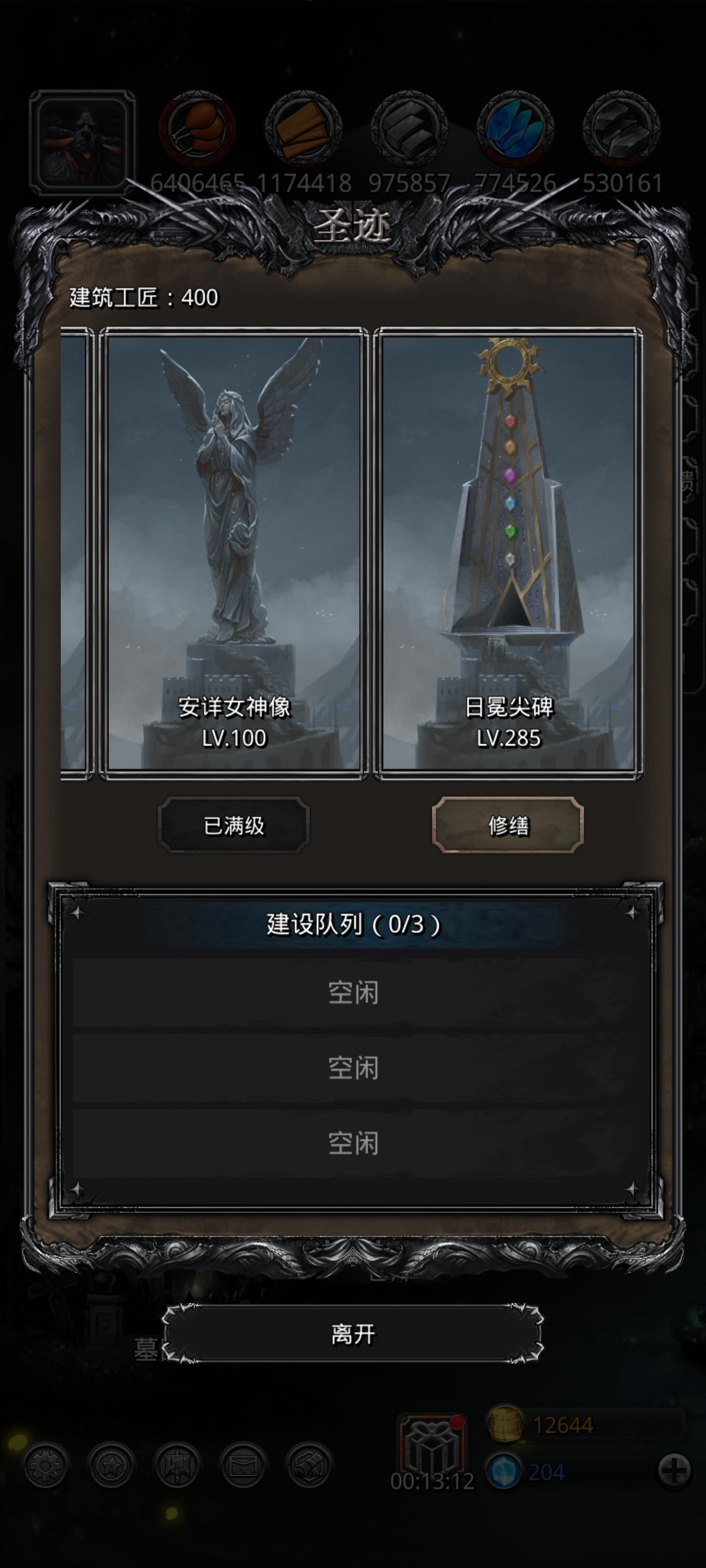Open the star achievements icon
The width and height of the screenshot is (706, 1568).
point(111,1466)
